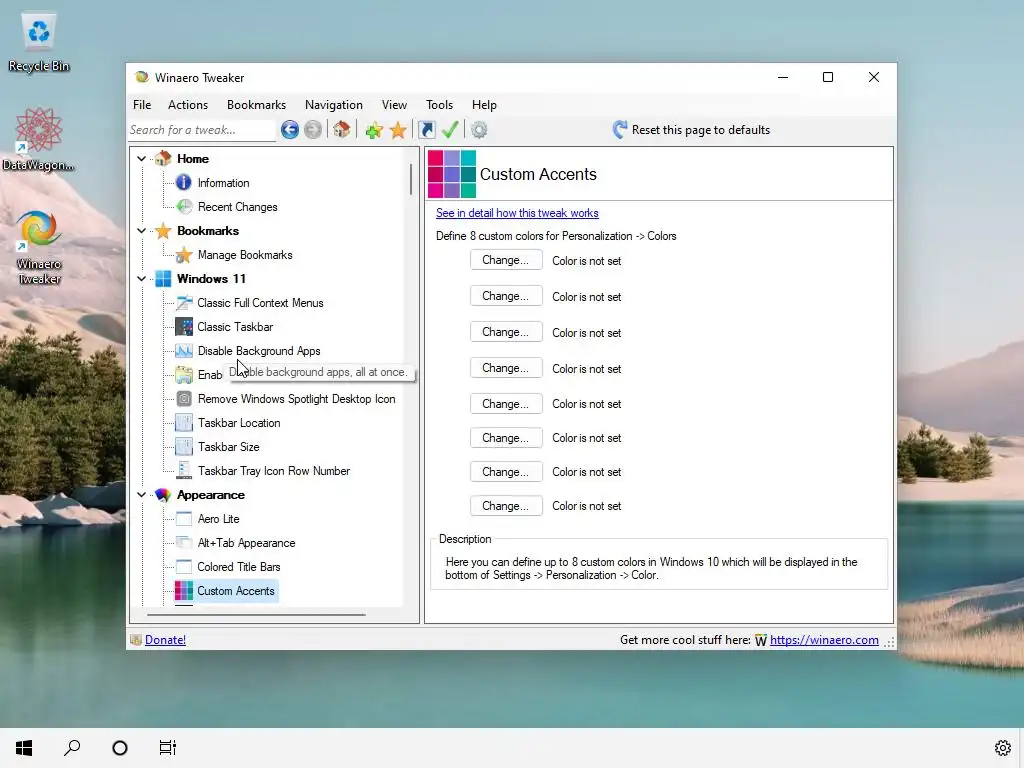Select Classic Taskbar tweak

click(x=235, y=327)
